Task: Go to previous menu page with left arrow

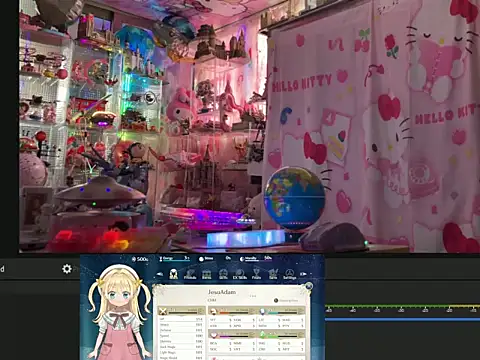Action: pyautogui.click(x=160, y=274)
